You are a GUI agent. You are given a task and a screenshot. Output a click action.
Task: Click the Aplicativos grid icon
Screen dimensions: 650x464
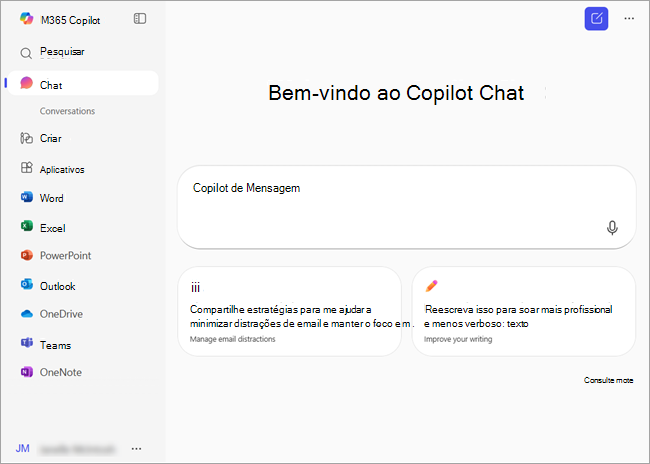tap(27, 168)
